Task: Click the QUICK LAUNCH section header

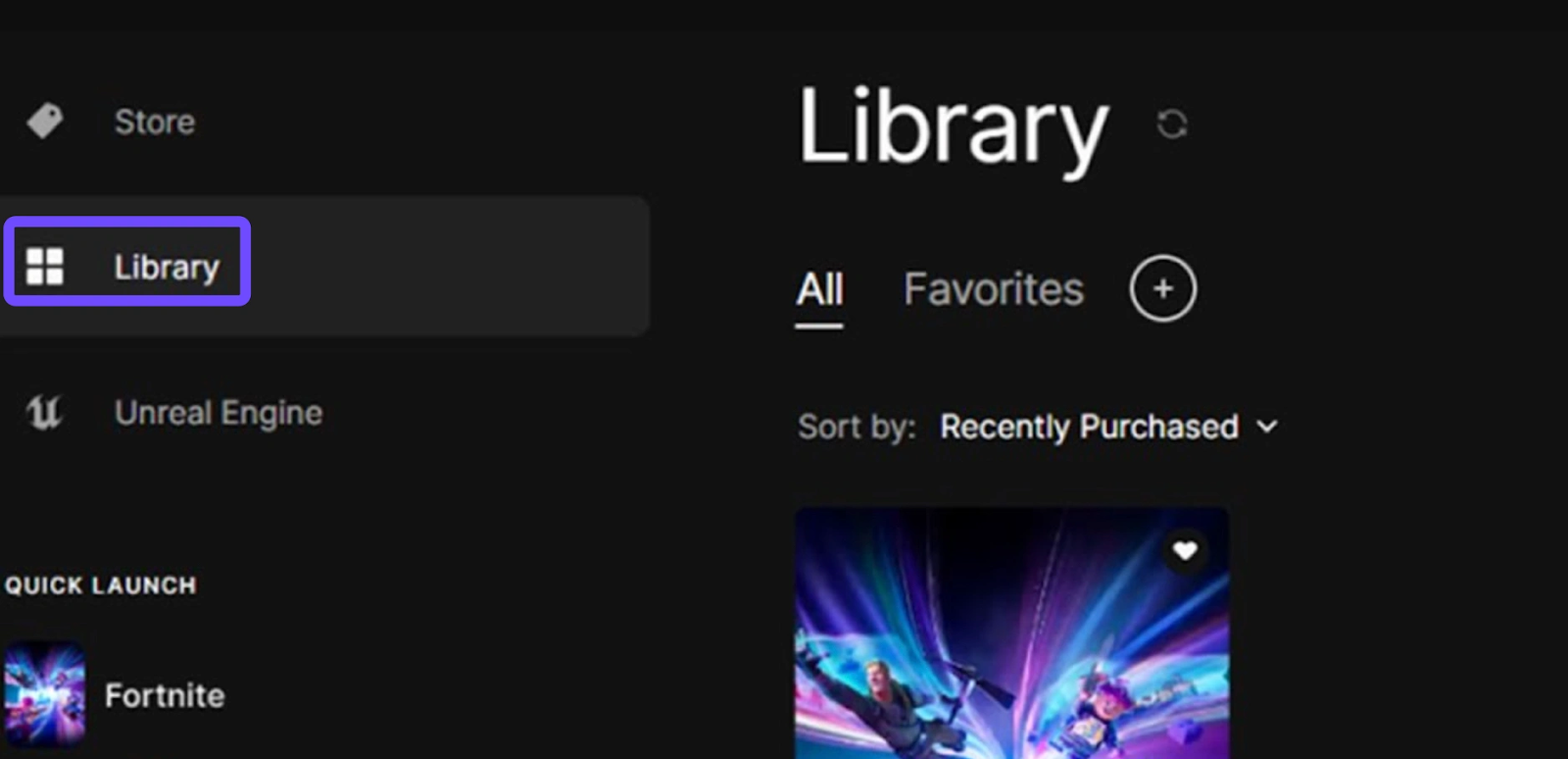Action: [101, 585]
